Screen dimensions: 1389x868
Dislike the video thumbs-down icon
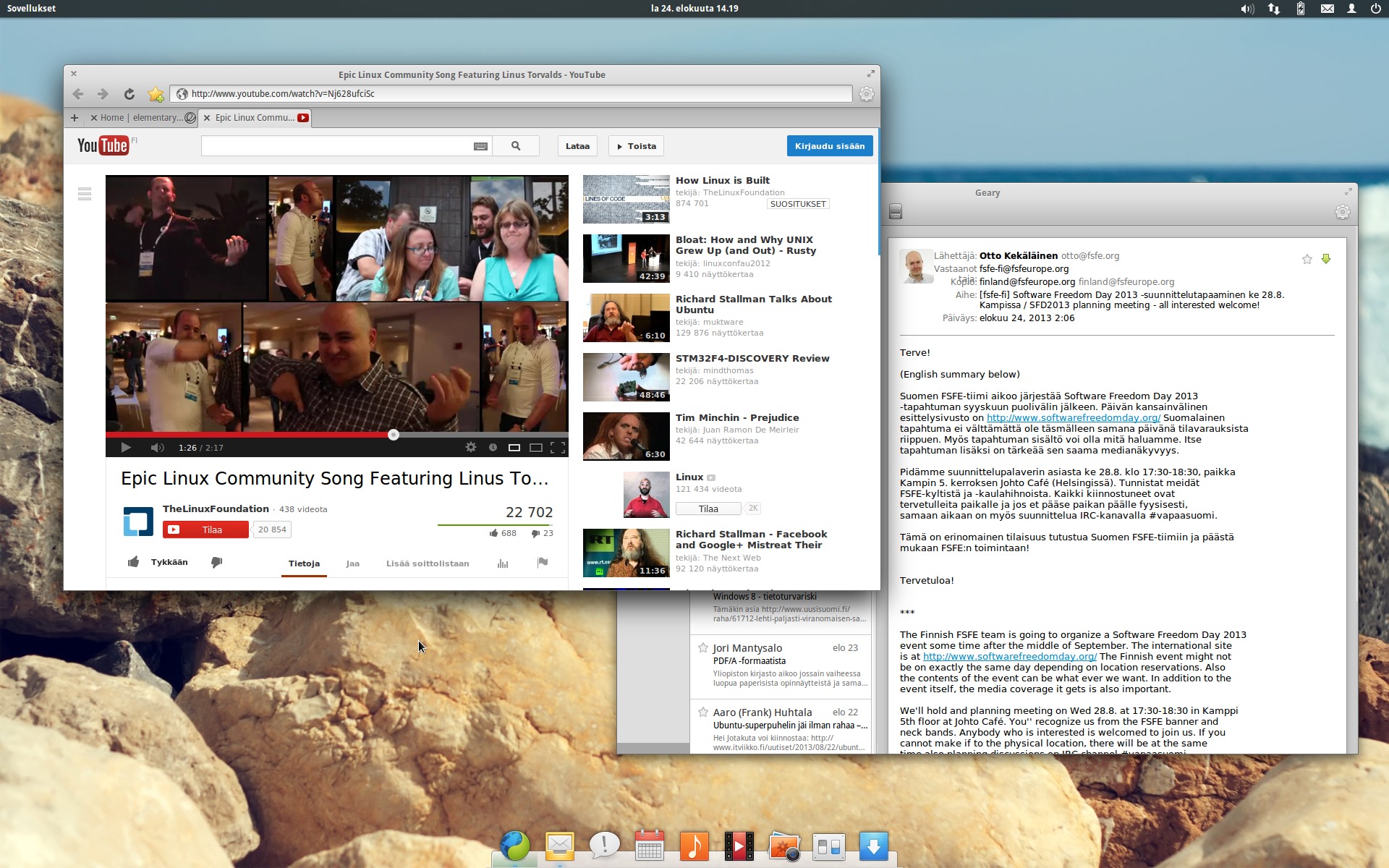tap(216, 562)
